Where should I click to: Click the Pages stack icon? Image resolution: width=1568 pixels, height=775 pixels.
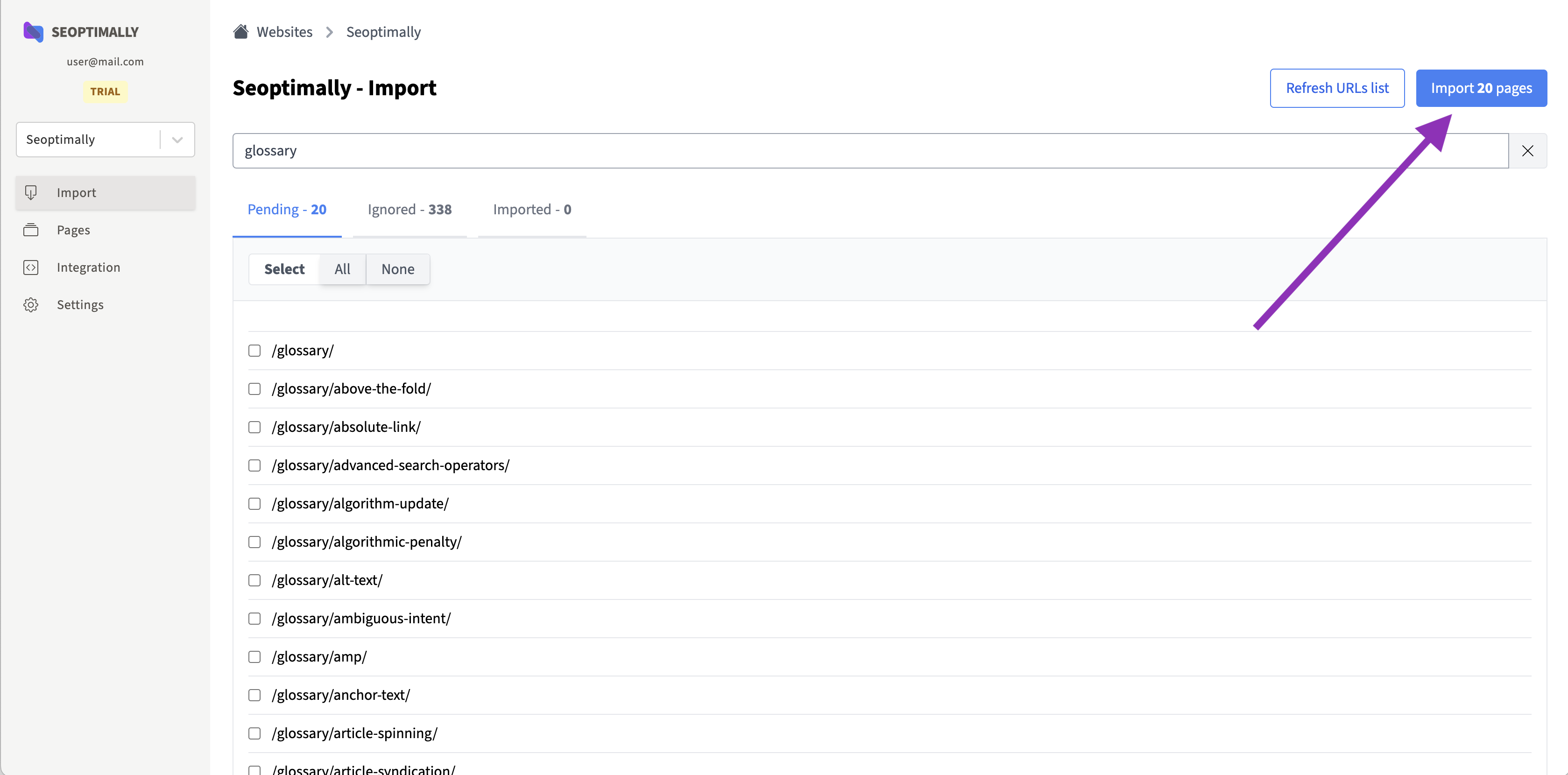(31, 230)
